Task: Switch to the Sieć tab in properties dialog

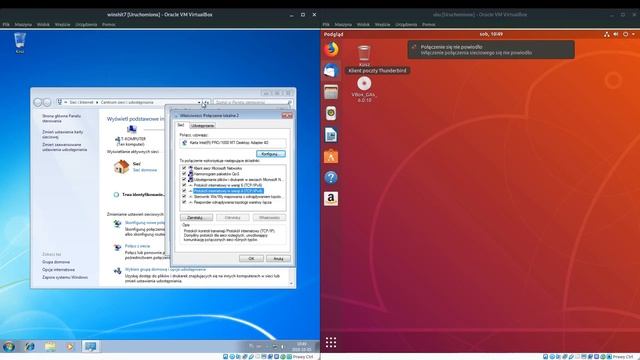Action: [x=181, y=125]
